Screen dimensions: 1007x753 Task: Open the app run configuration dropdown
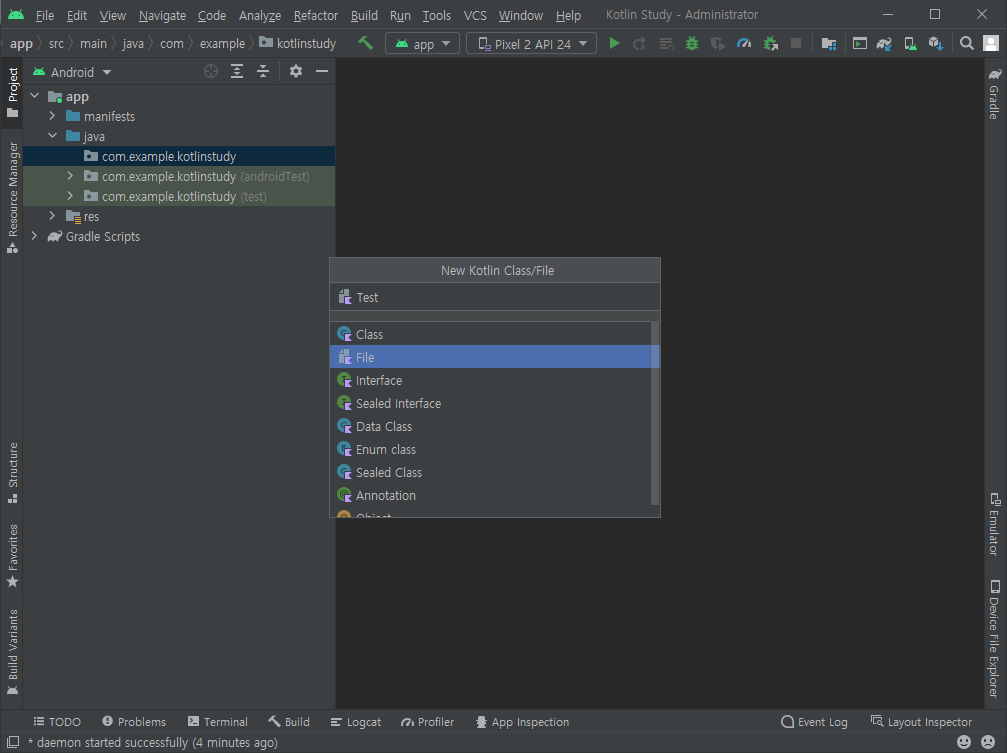[x=421, y=43]
